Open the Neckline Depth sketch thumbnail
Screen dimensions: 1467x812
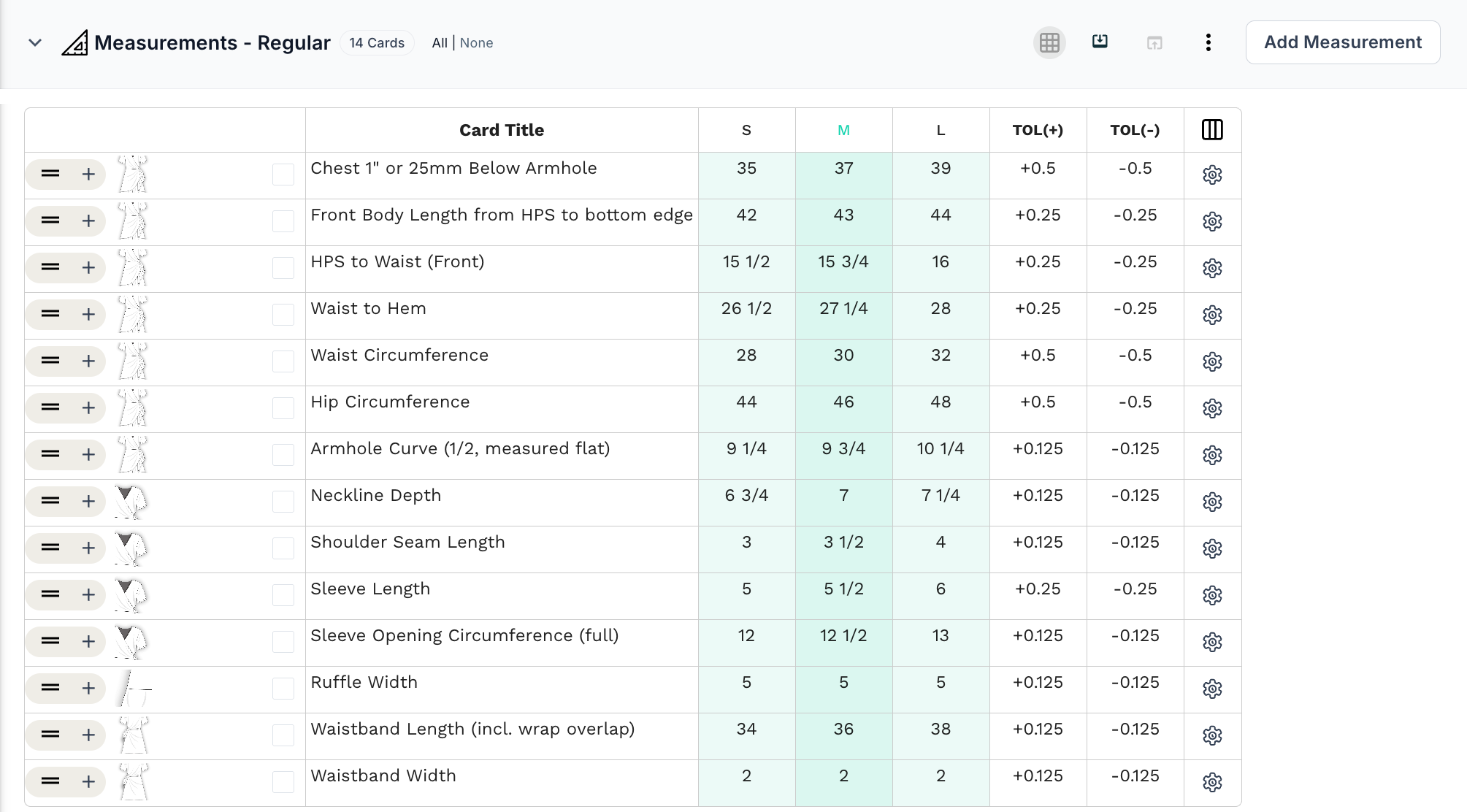point(131,502)
